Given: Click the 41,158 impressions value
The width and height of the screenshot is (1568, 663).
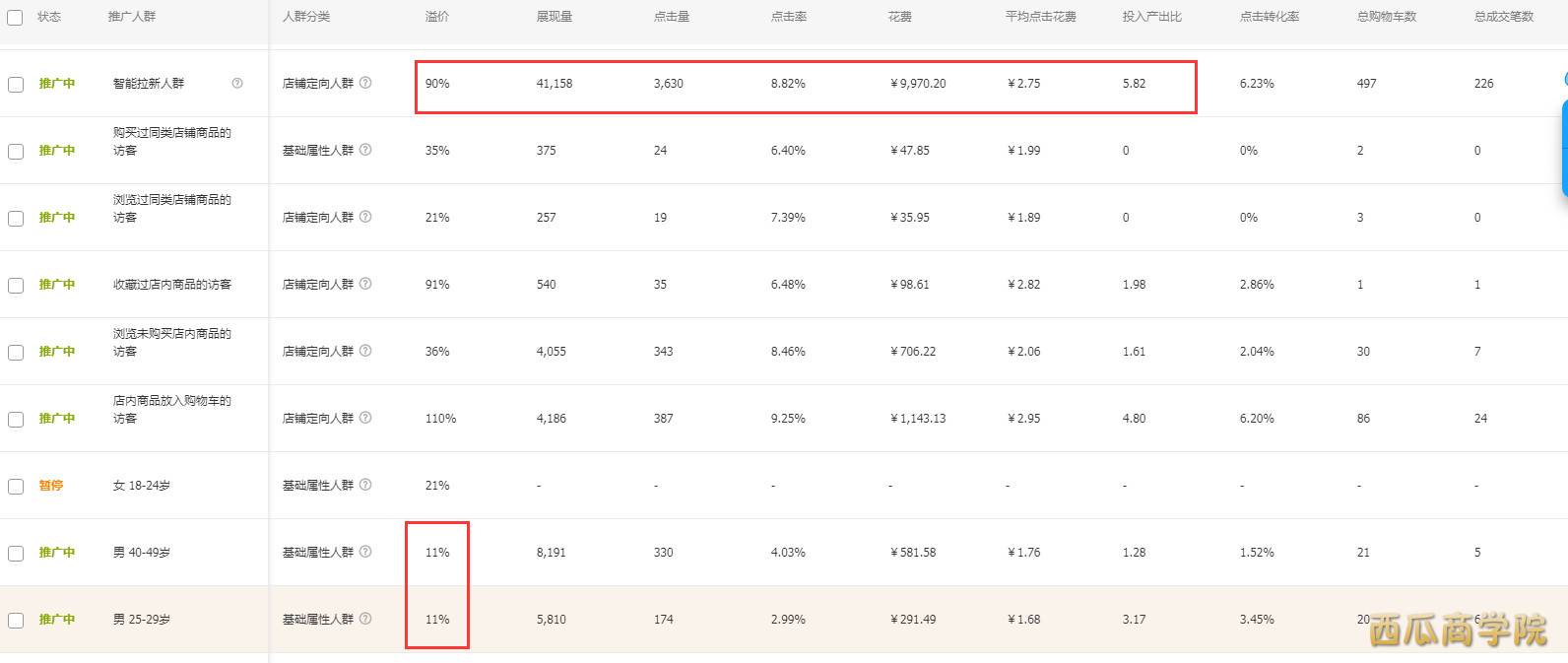Looking at the screenshot, I should click(555, 84).
